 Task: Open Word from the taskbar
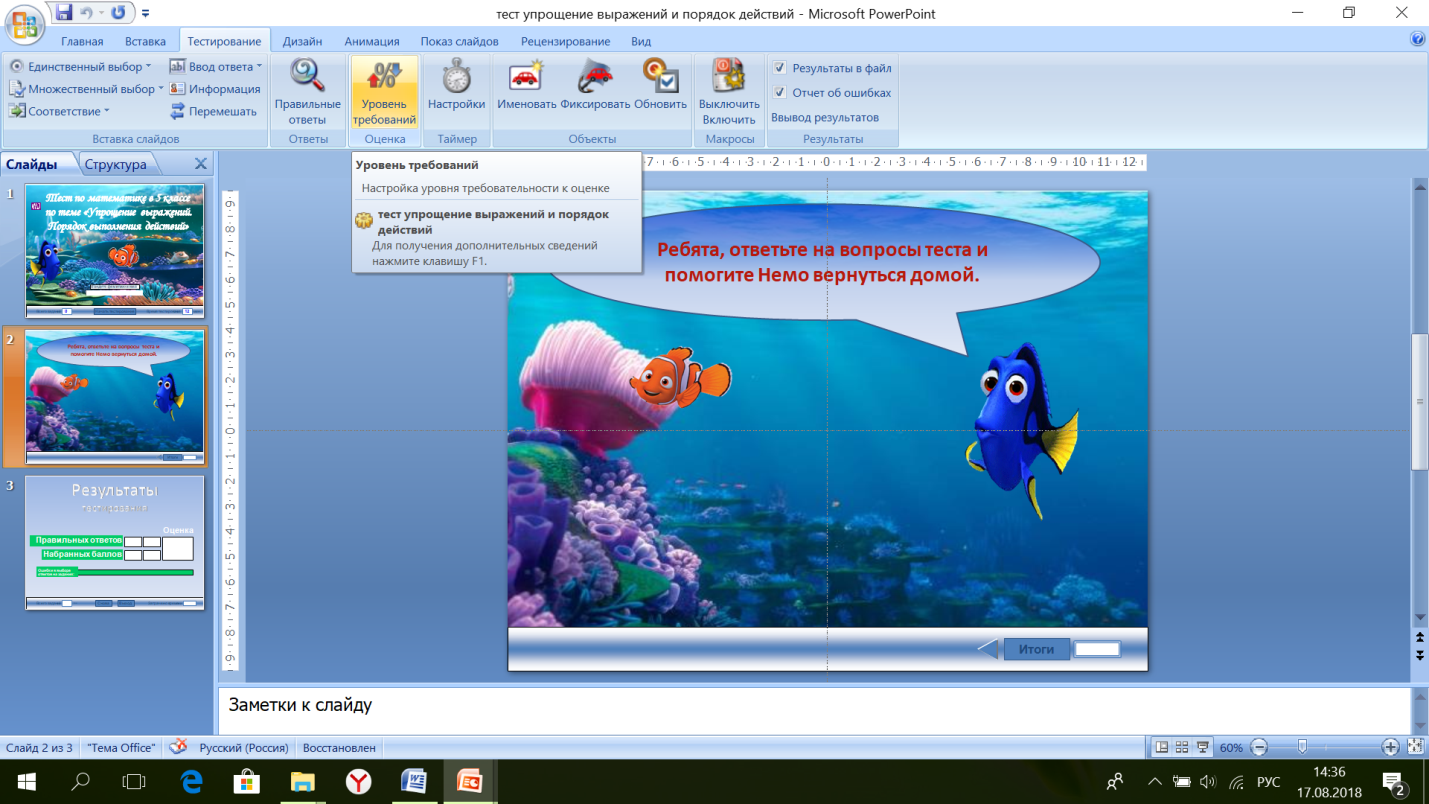[x=414, y=781]
